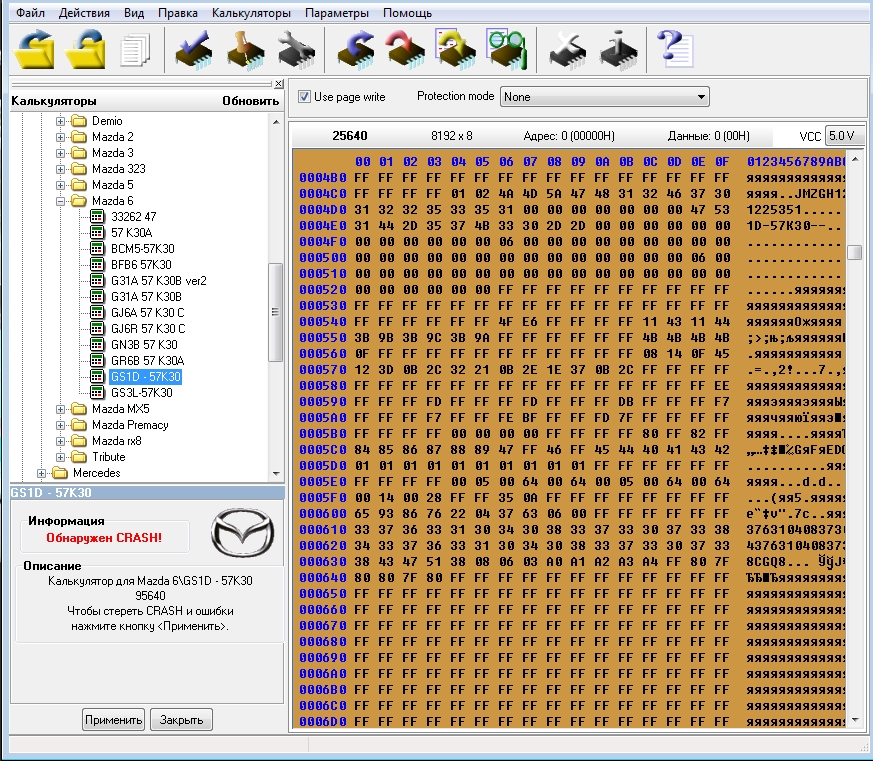Expand the Mercedes folder
Screen dimensions: 873x761
coord(43,473)
